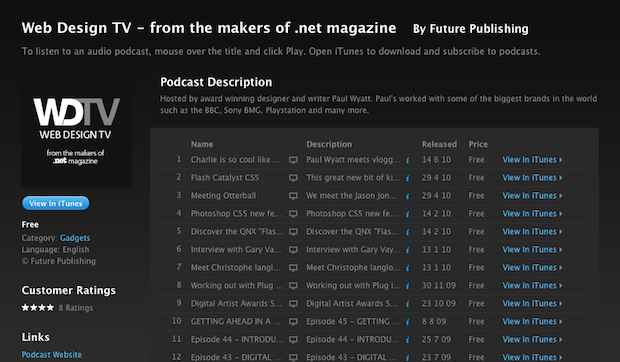
Task: Open info icon for This great new bit description
Action: coord(407,178)
